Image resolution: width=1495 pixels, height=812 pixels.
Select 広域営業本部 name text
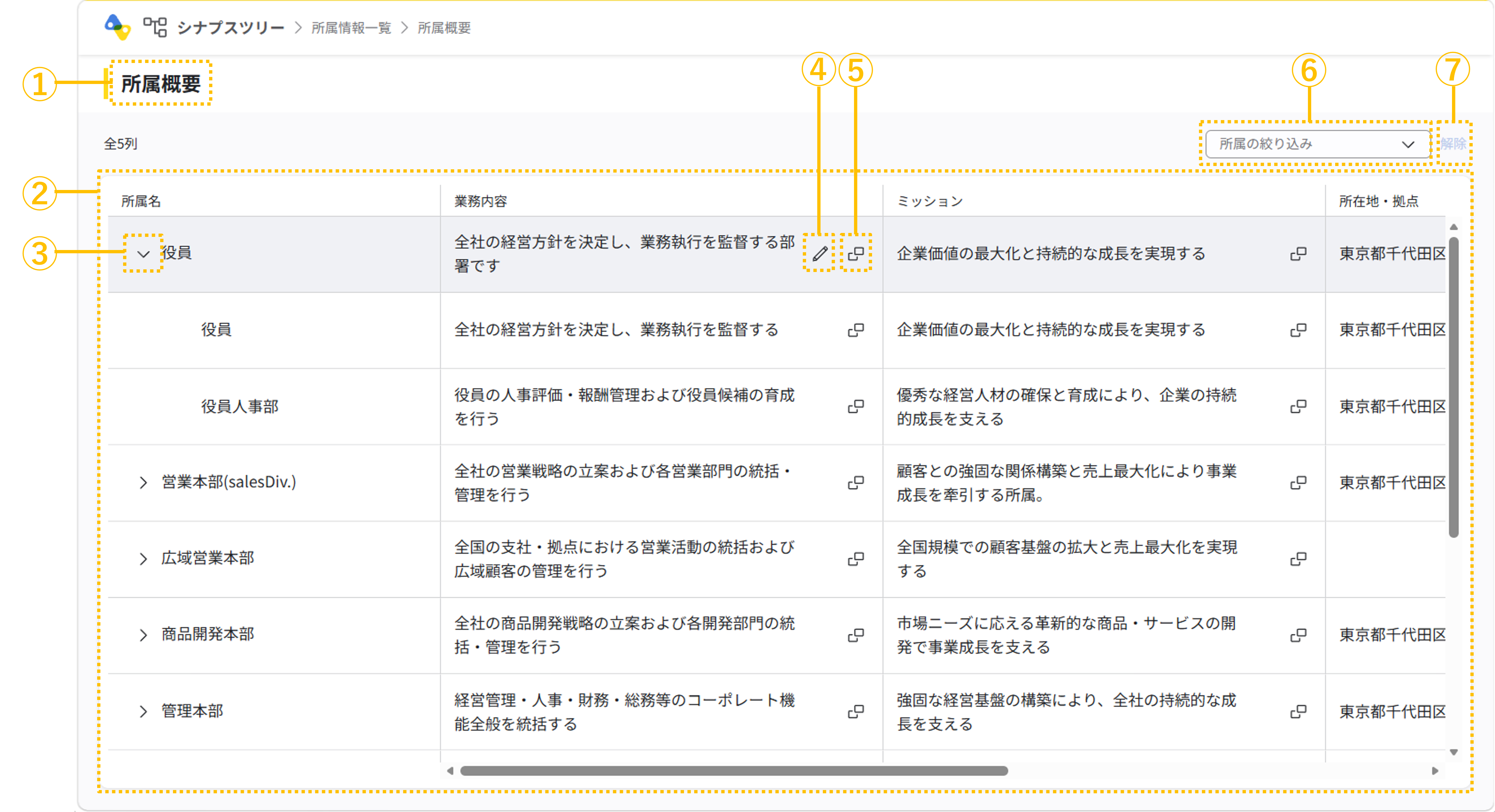(x=208, y=558)
